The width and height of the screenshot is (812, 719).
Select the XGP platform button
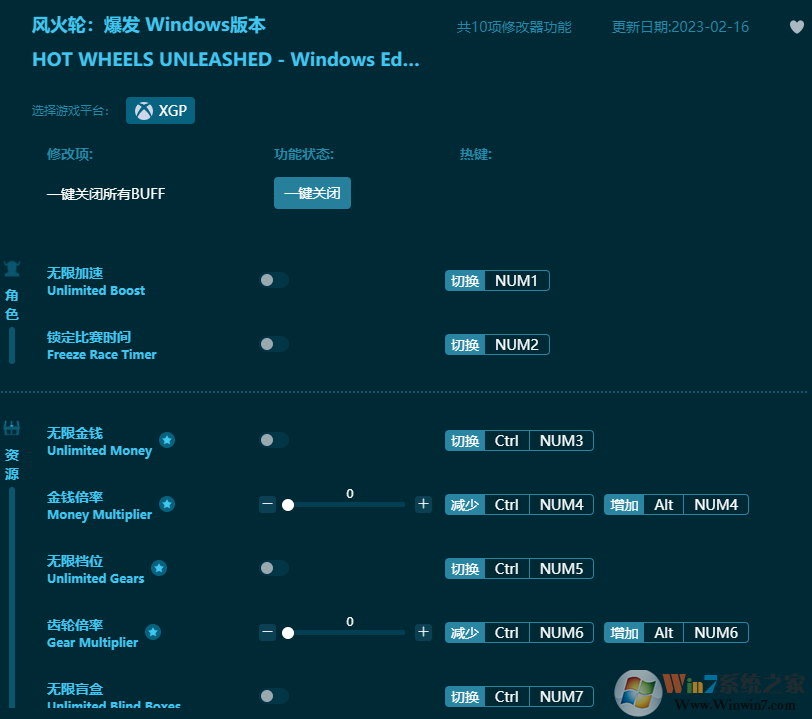(161, 110)
